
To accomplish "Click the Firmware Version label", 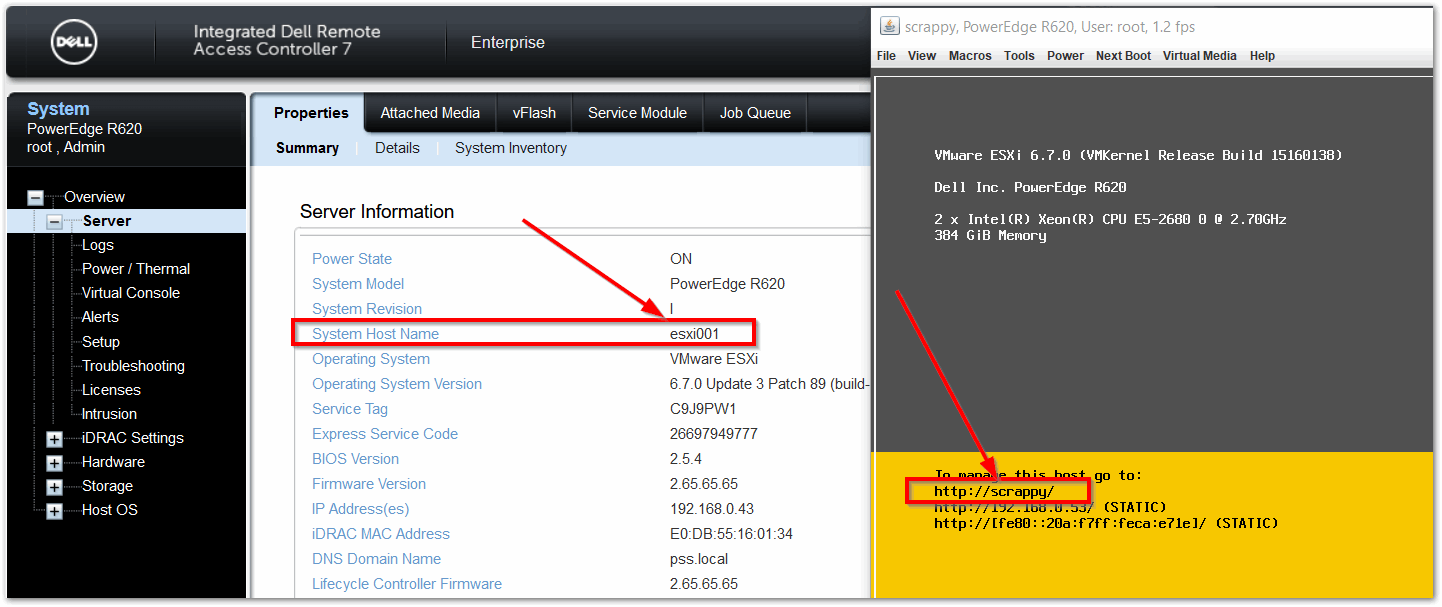I will 369,484.
